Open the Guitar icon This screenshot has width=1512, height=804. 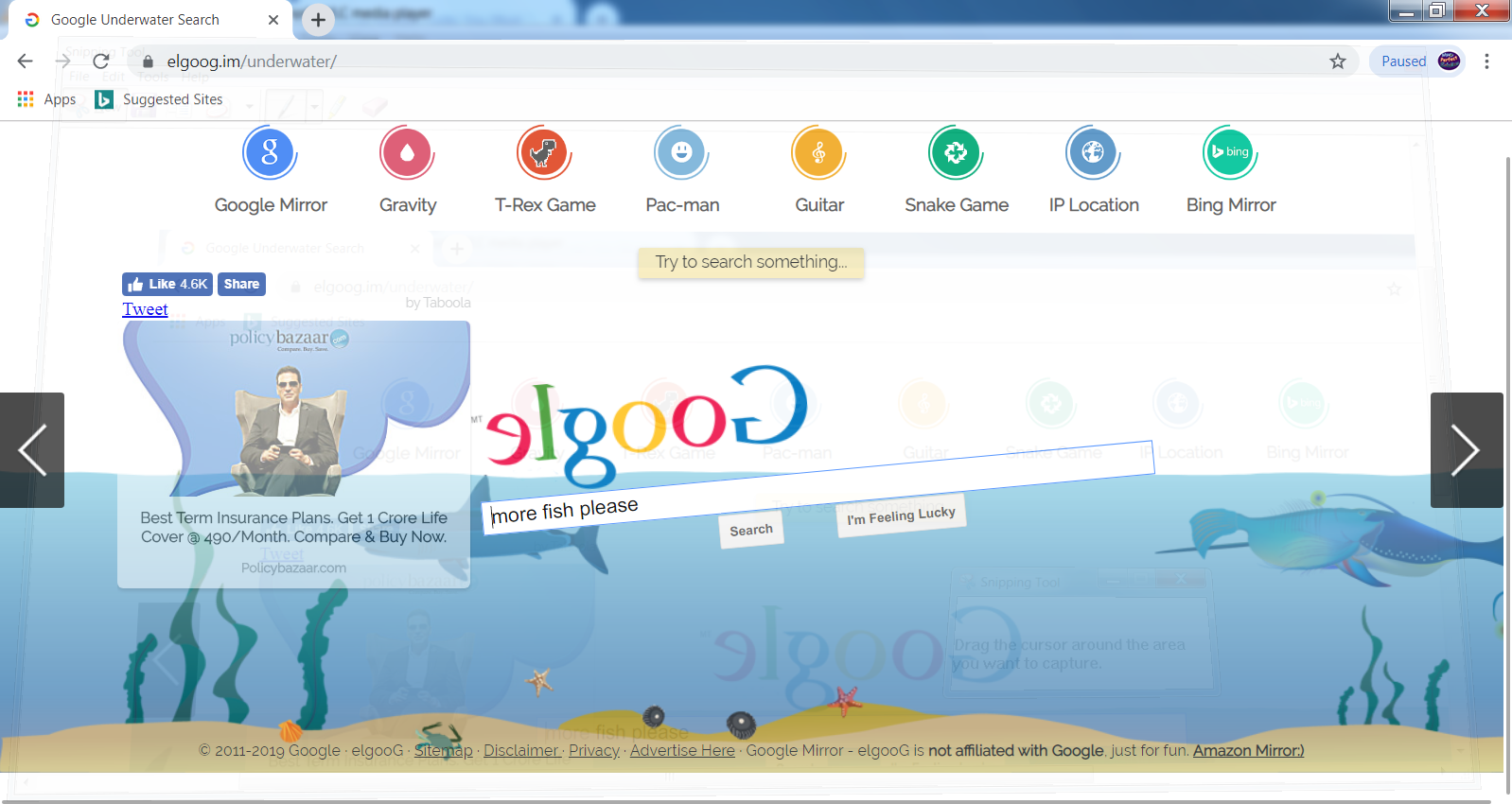[818, 152]
